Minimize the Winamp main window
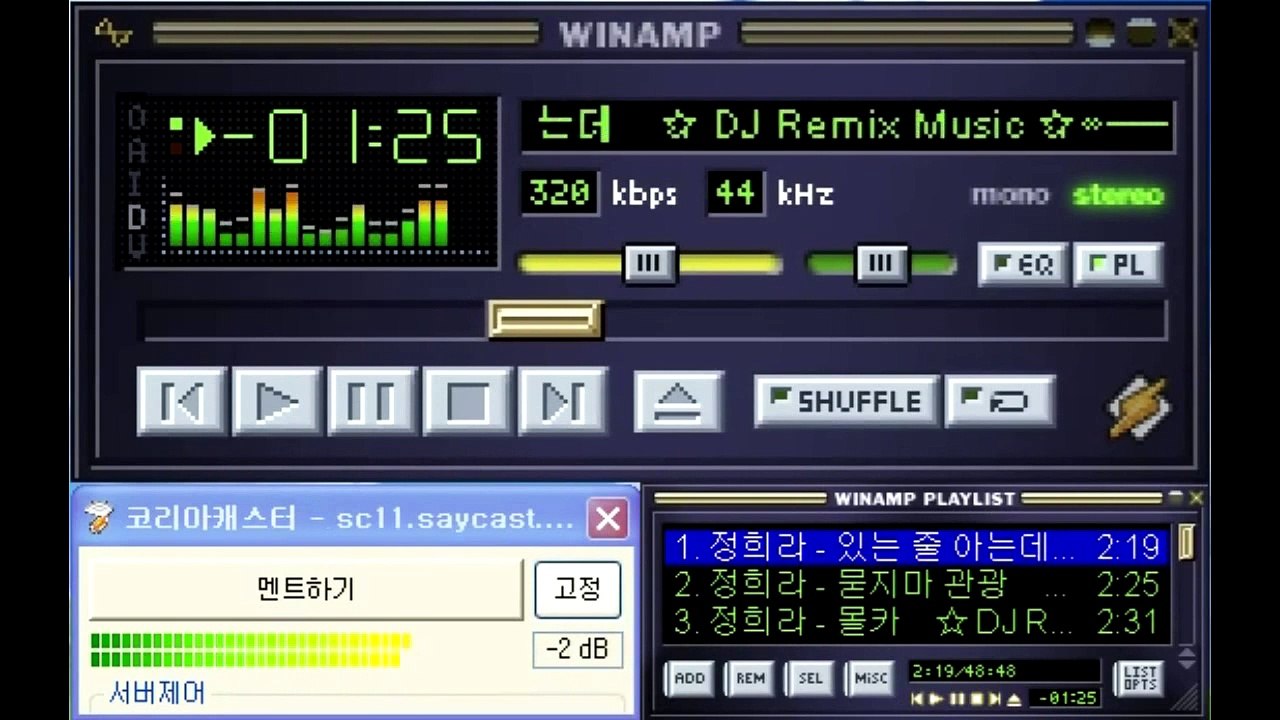1280x720 pixels. [x=1100, y=33]
